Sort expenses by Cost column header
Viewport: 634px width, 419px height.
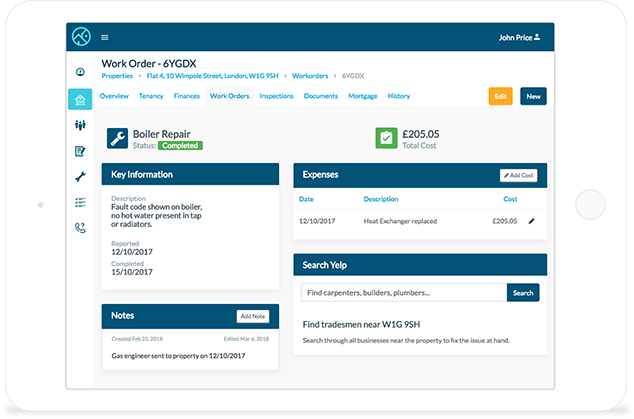(x=510, y=199)
